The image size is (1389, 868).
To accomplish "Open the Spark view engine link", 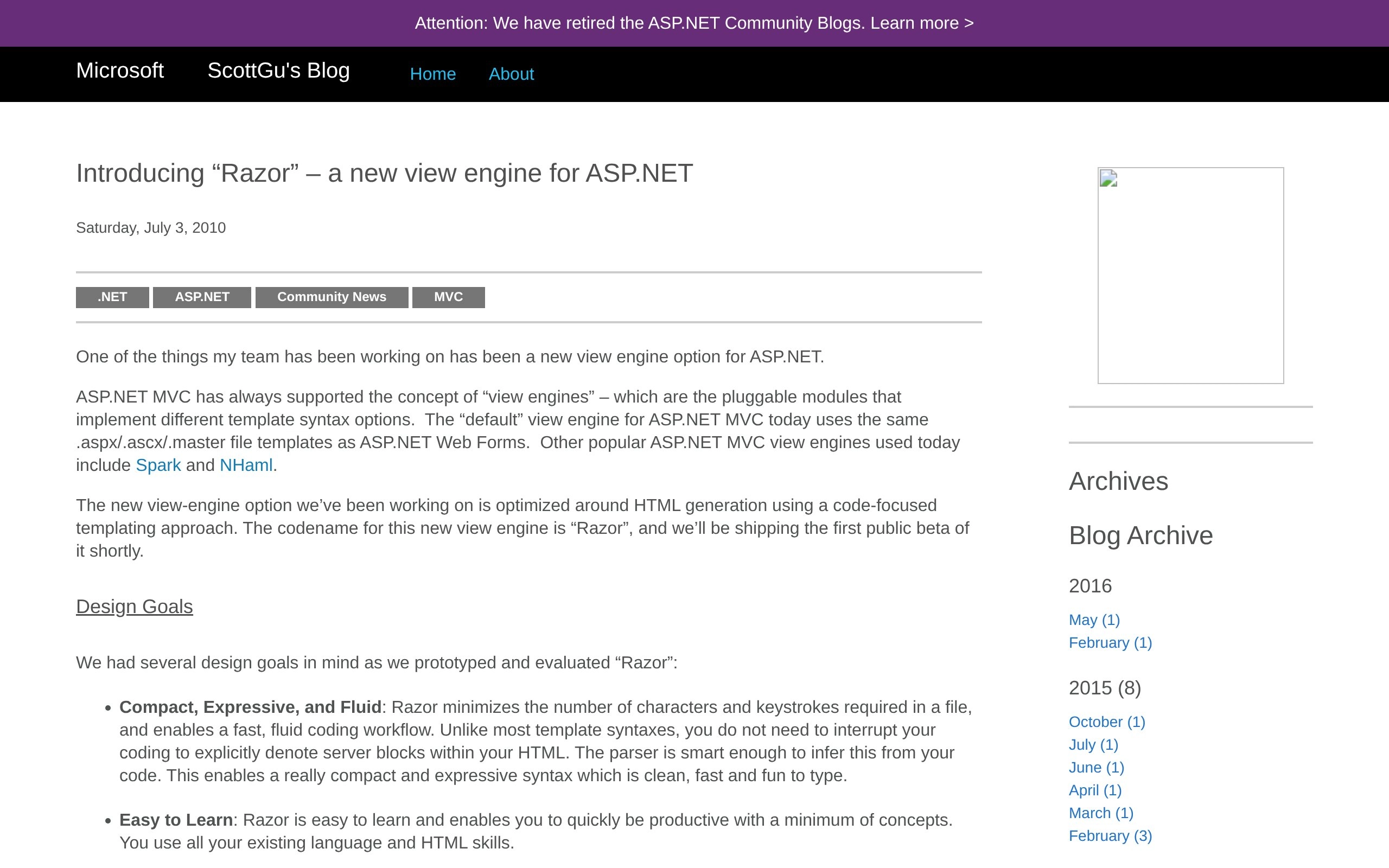I will tap(158, 465).
